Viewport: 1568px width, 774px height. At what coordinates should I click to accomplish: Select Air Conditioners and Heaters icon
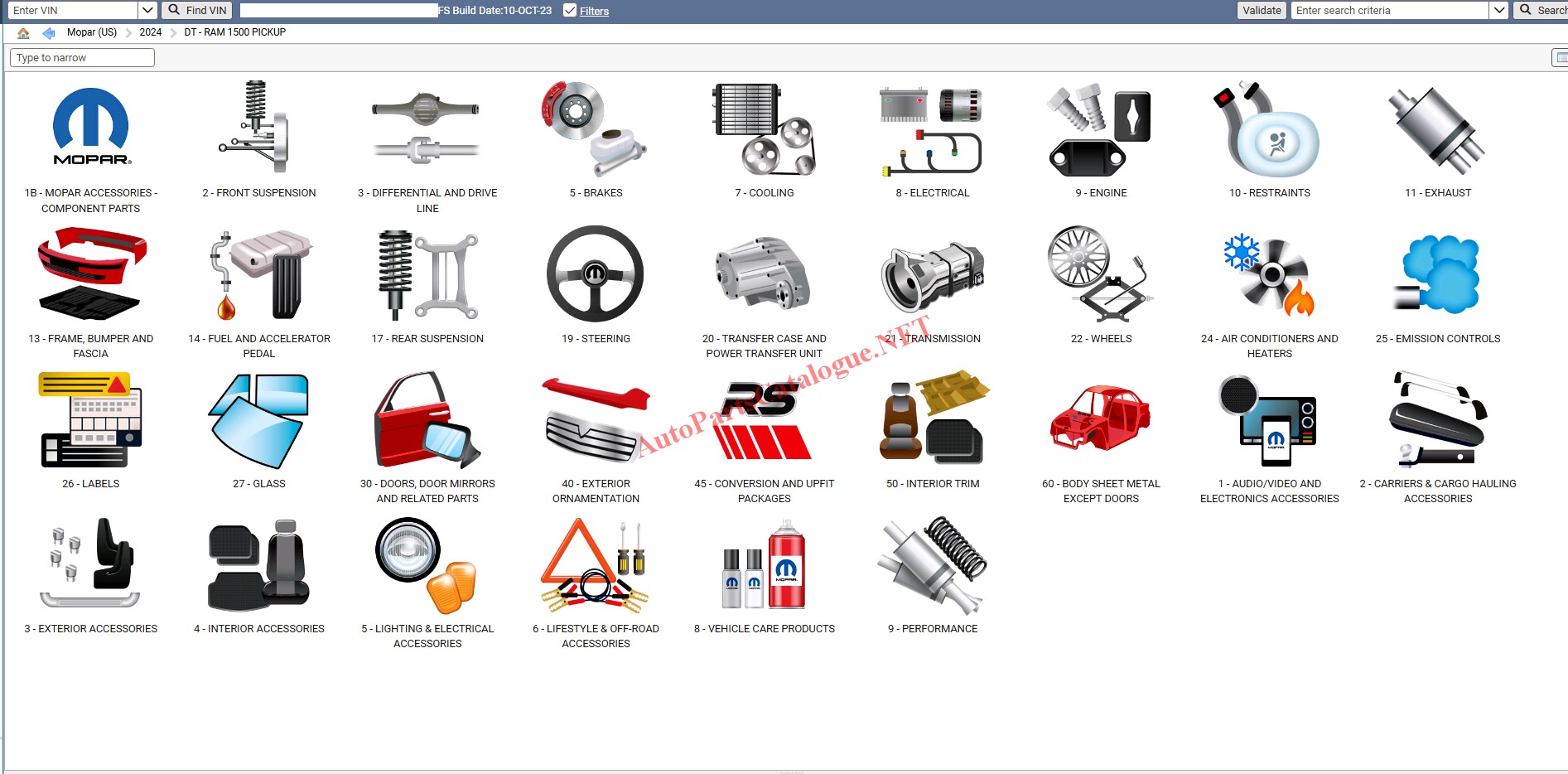coord(1270,276)
